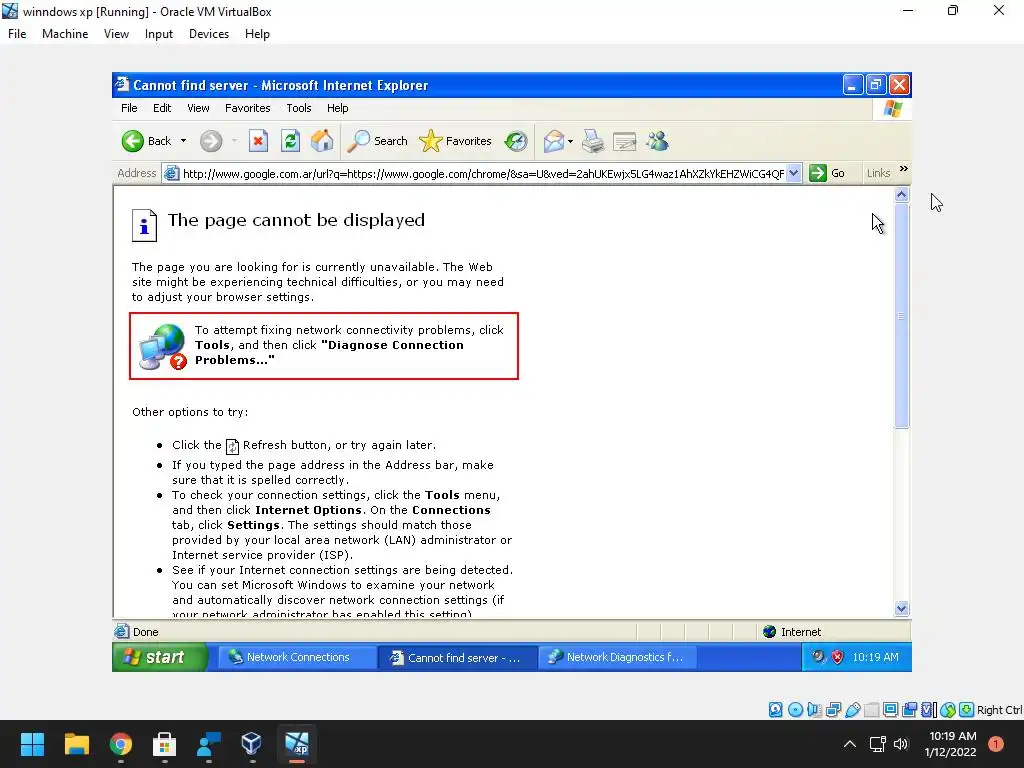Open the IE Help menu

pos(338,108)
